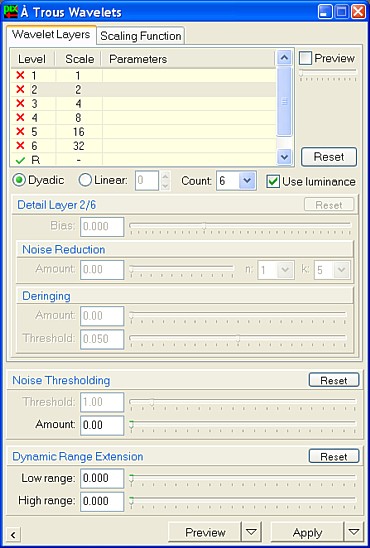The height and width of the screenshot is (548, 370).
Task: Tick the Preview checkbox at top right
Action: [305, 59]
